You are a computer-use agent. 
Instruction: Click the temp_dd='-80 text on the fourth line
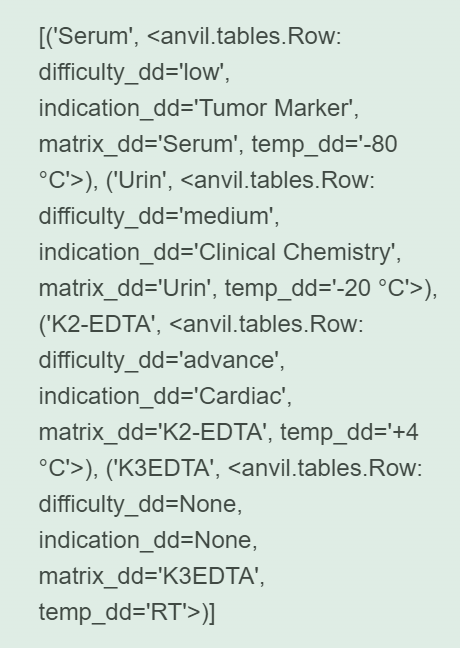click(x=324, y=145)
